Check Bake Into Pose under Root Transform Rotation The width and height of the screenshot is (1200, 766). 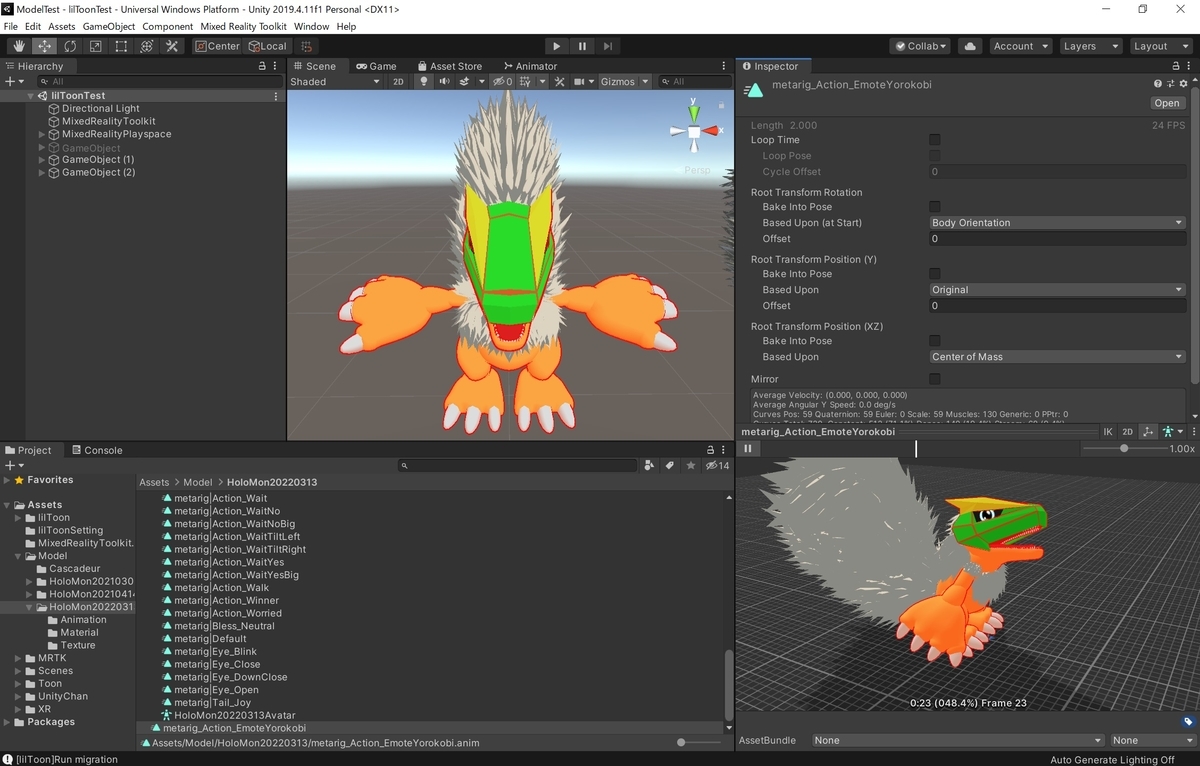point(935,207)
